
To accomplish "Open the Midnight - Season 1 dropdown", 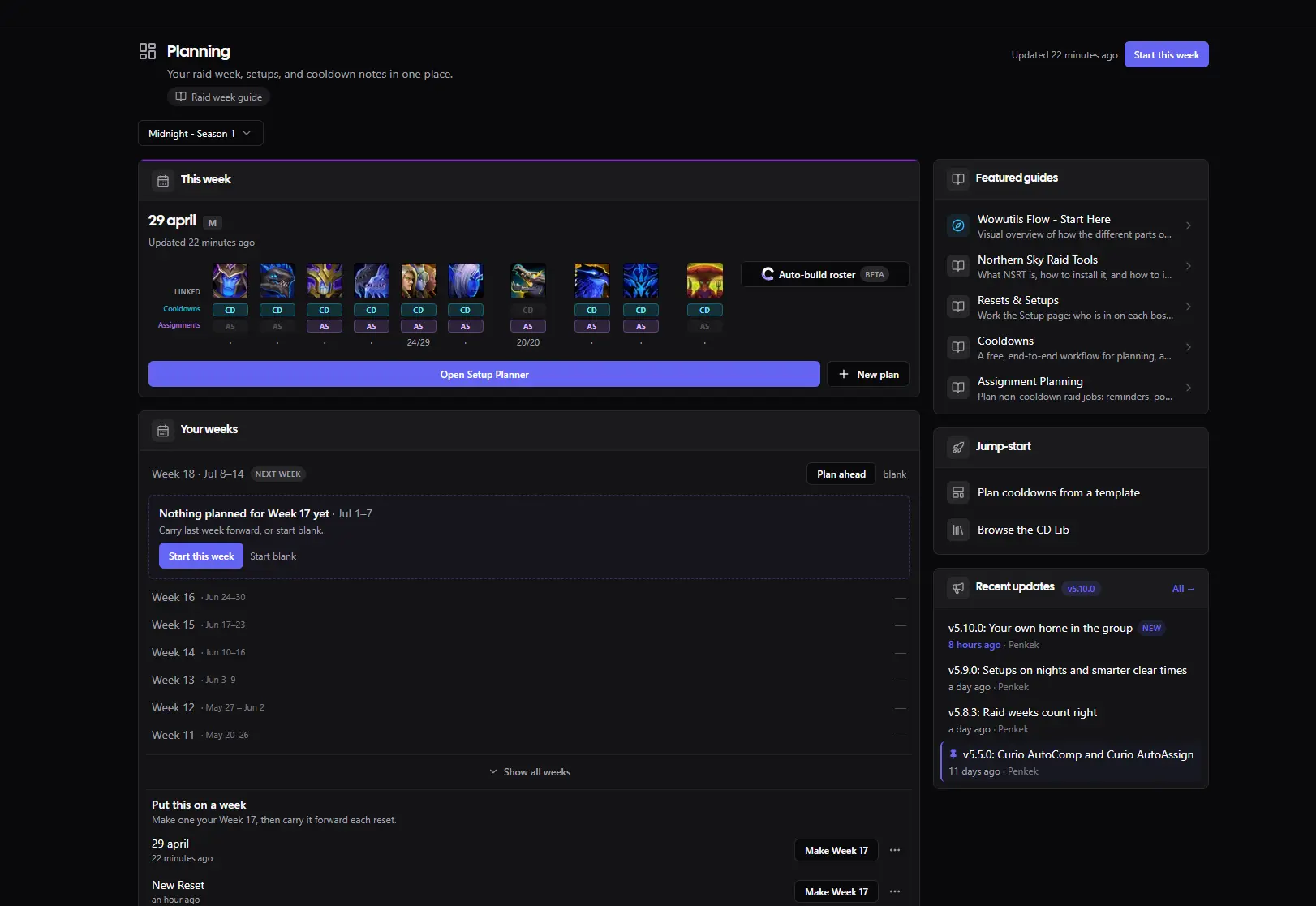I will 200,133.
